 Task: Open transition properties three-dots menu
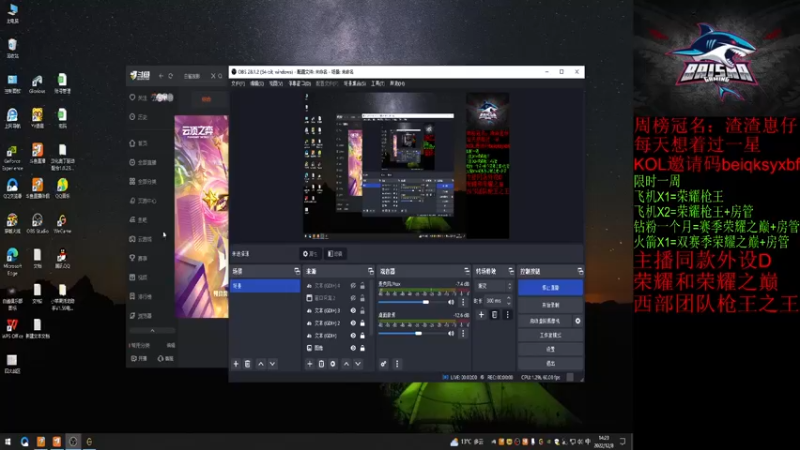point(507,315)
